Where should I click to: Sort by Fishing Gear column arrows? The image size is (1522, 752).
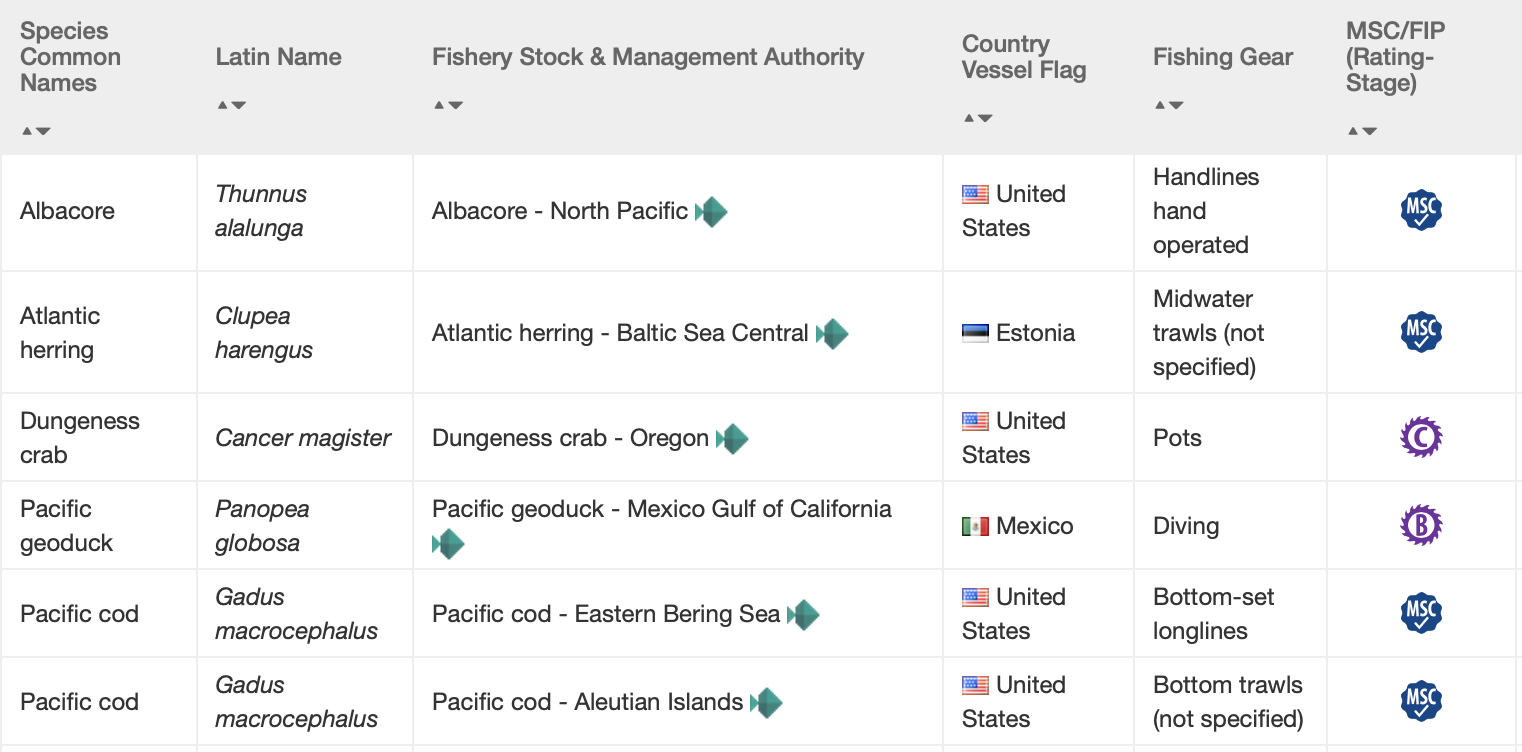[1169, 105]
